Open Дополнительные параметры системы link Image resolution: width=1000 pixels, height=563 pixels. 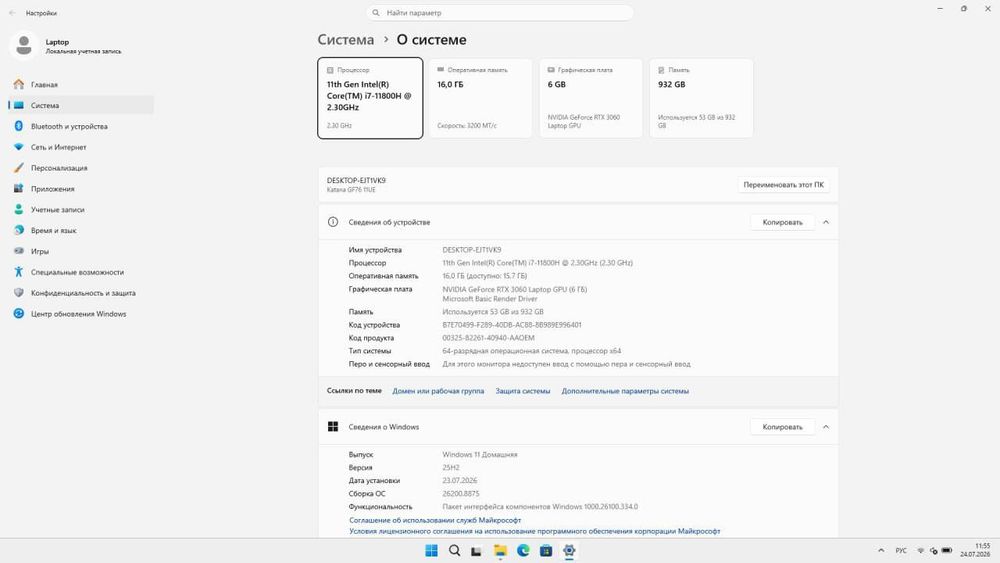[625, 391]
